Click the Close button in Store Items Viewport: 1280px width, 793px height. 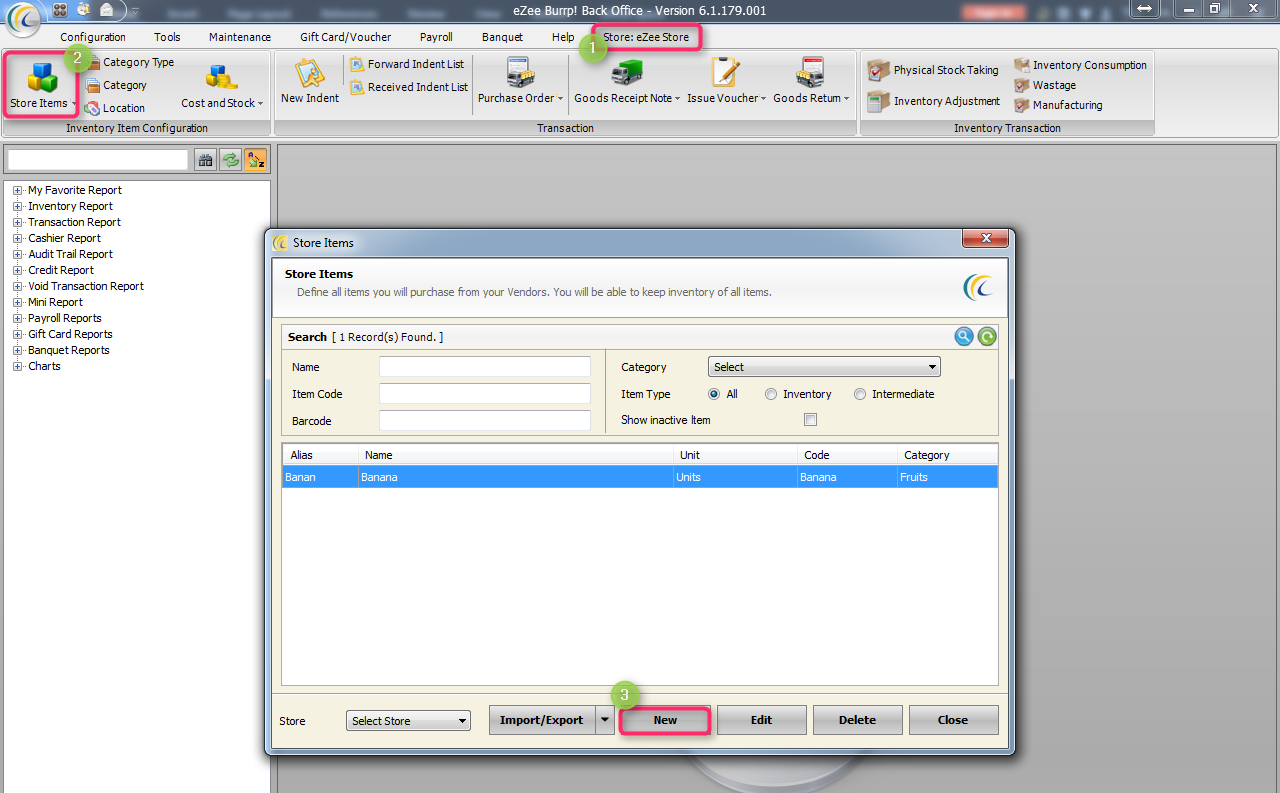[x=953, y=720]
